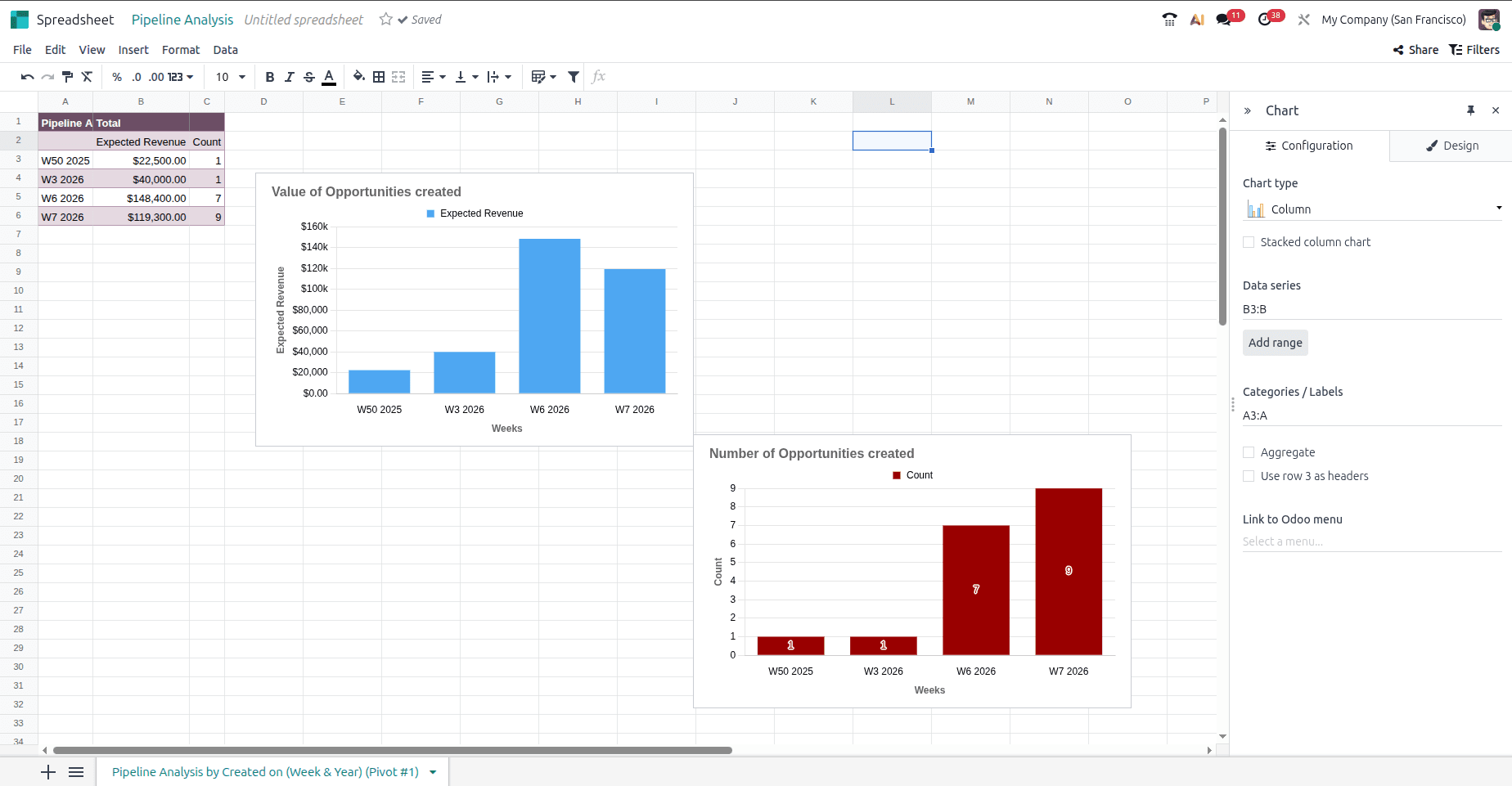The width and height of the screenshot is (1512, 786).
Task: Click the redo arrow icon
Action: (x=47, y=77)
